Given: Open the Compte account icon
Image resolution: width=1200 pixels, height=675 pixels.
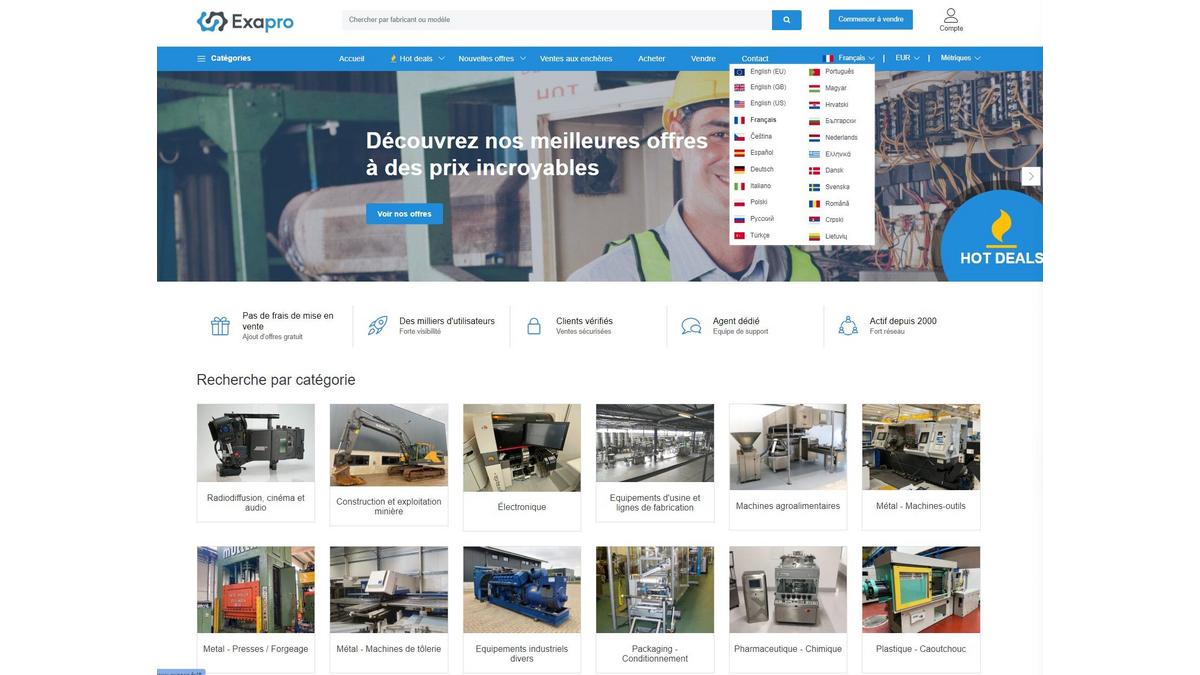Looking at the screenshot, I should point(951,19).
